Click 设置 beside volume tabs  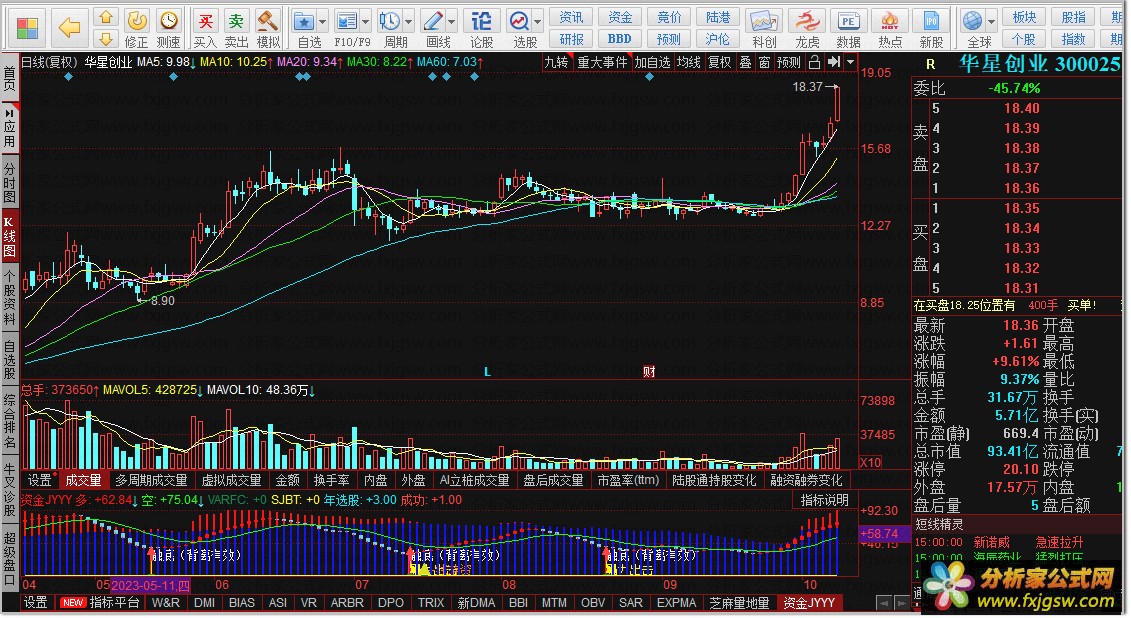(40, 480)
